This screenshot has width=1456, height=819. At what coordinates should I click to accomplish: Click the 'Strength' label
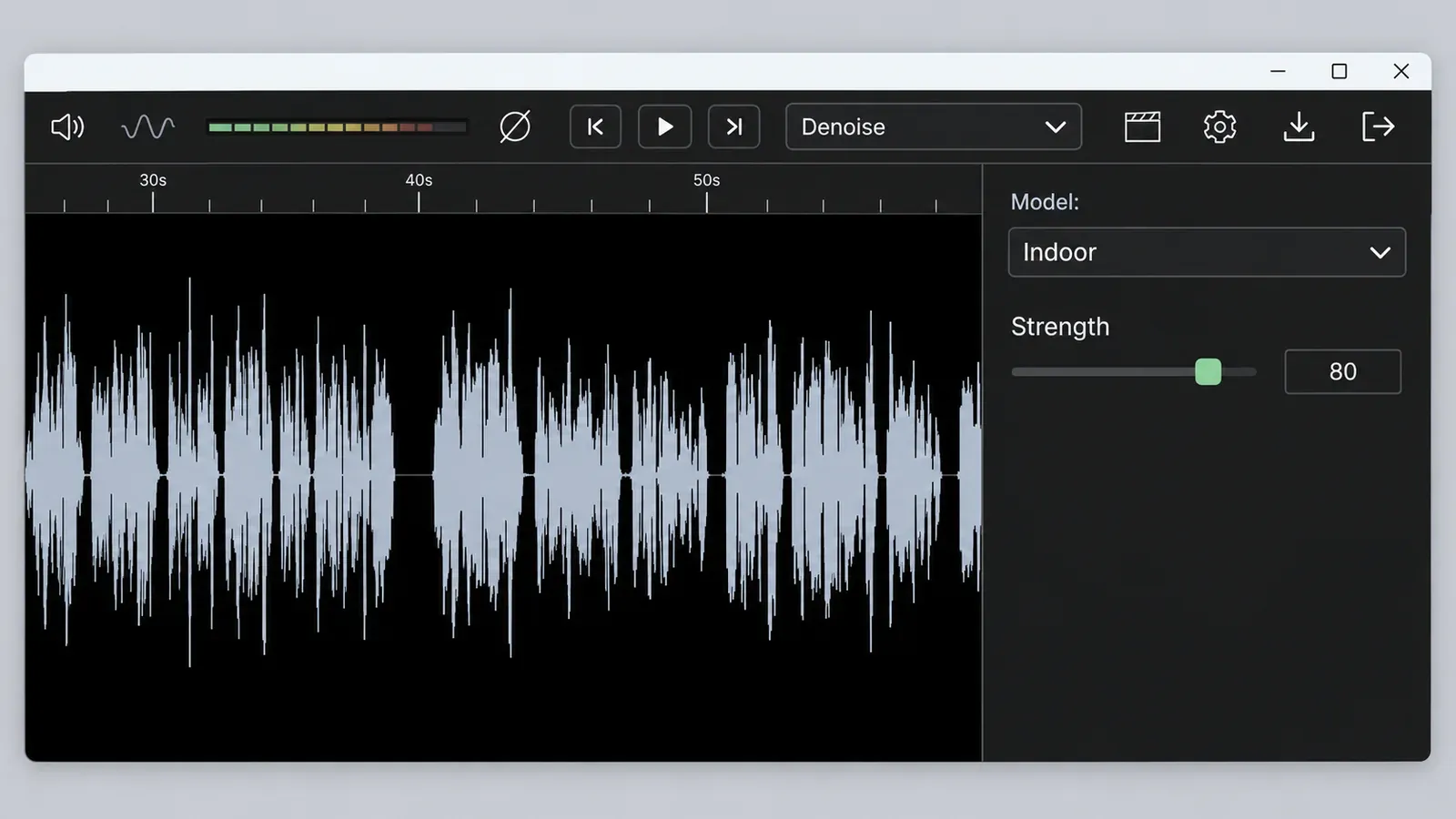pyautogui.click(x=1060, y=327)
